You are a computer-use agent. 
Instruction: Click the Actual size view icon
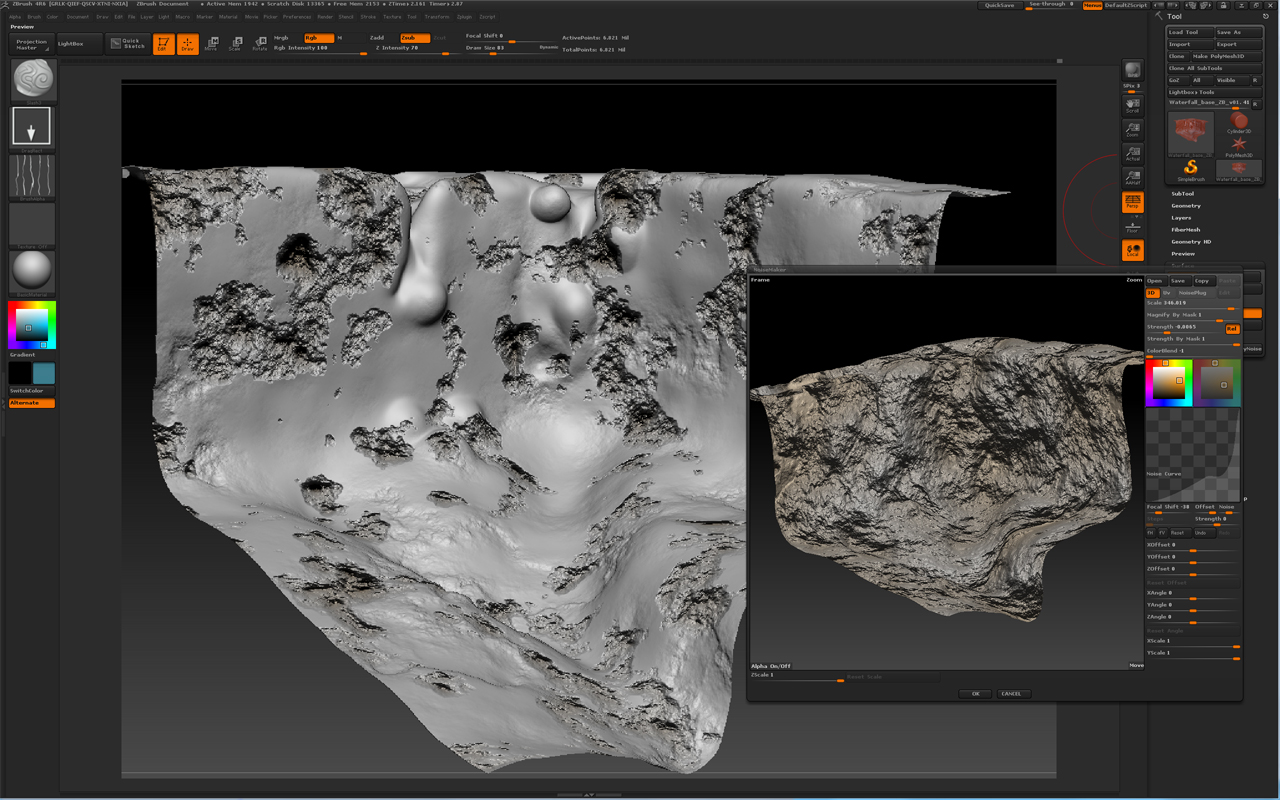1132,153
